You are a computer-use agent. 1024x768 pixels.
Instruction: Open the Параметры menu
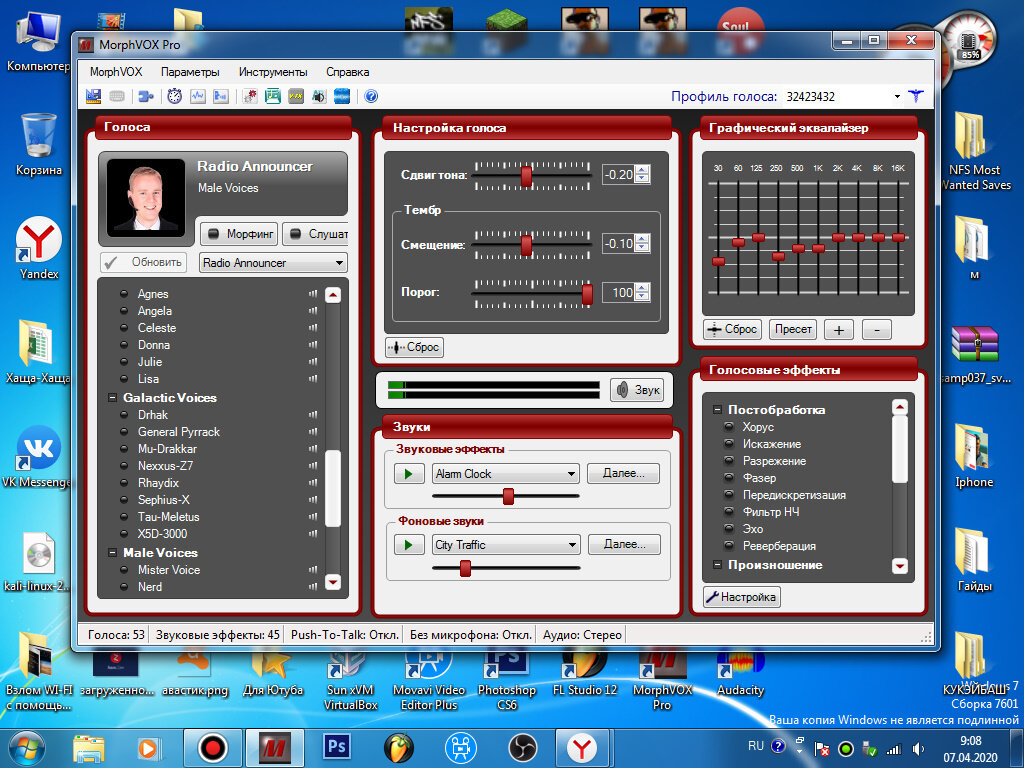point(190,72)
